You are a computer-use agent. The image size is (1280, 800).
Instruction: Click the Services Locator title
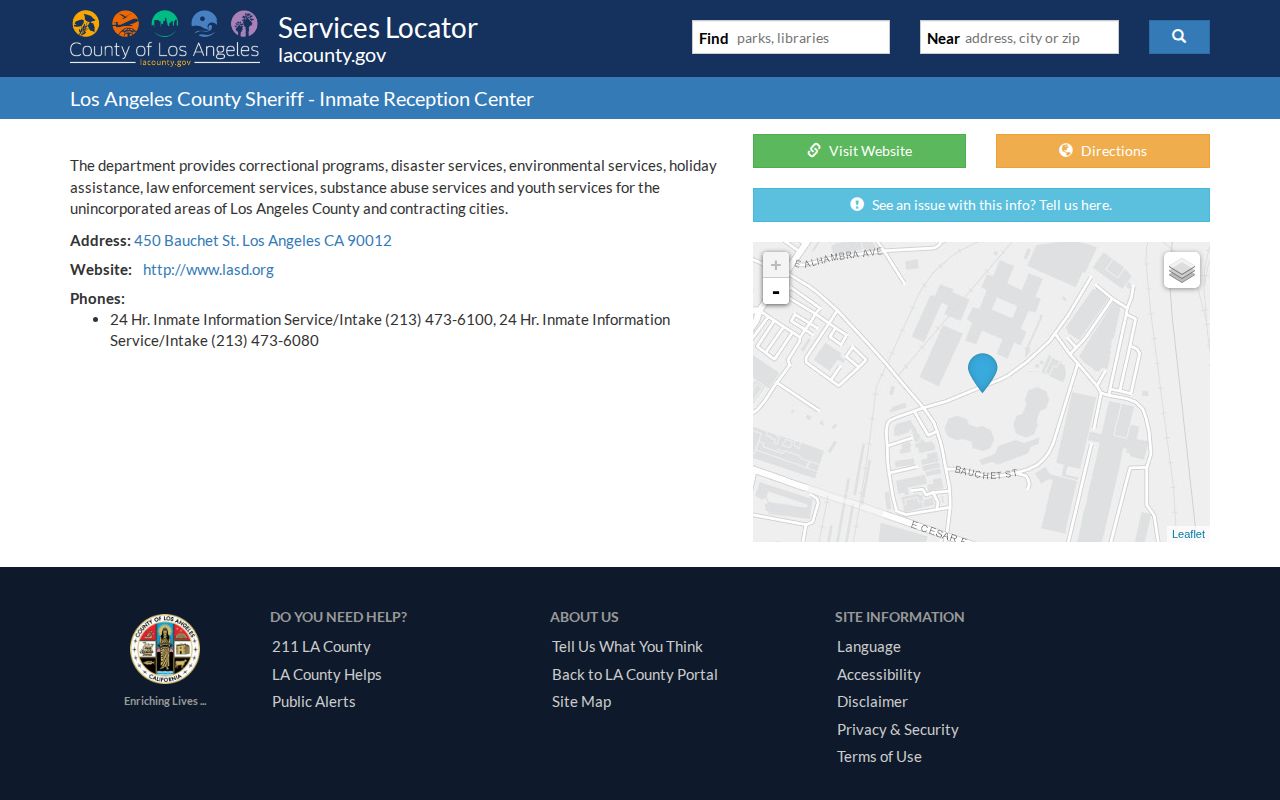(378, 28)
